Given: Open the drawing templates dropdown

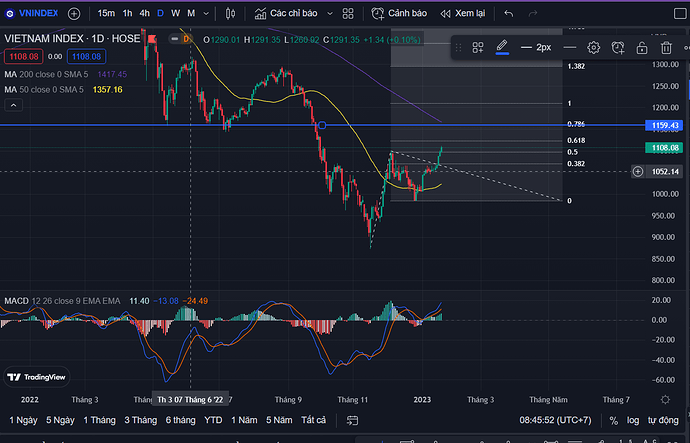Looking at the screenshot, I should coord(479,48).
